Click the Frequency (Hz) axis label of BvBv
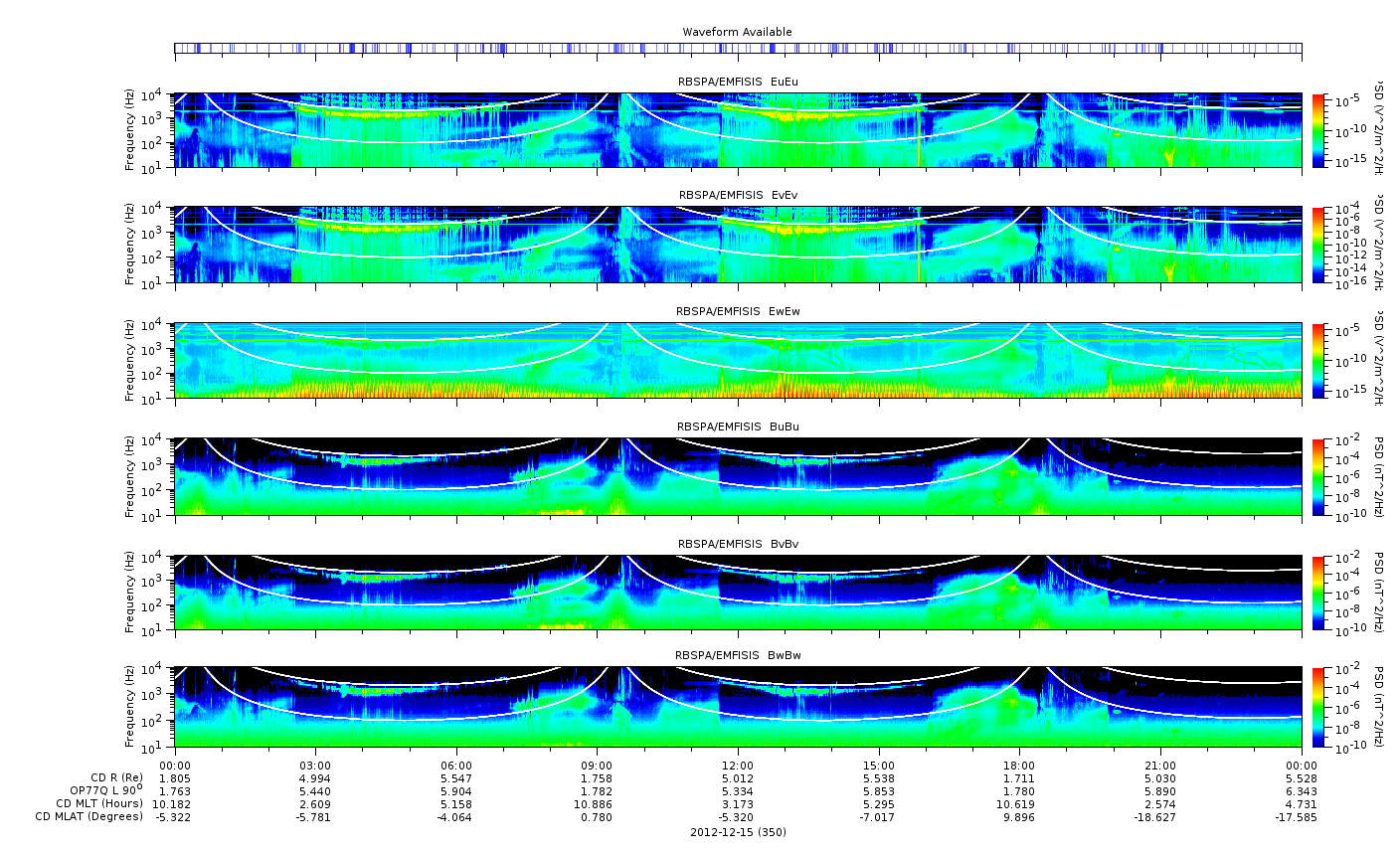The height and width of the screenshot is (854, 1400). click(130, 593)
